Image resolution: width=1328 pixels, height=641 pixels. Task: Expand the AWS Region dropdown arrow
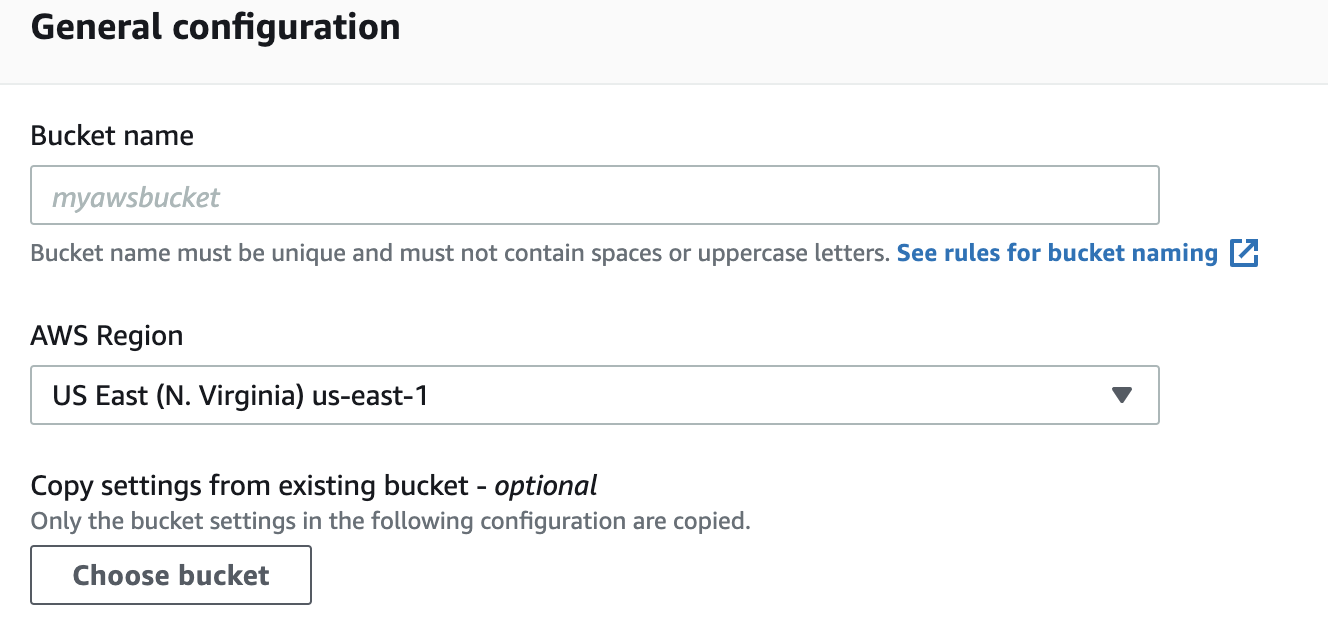tap(1122, 395)
